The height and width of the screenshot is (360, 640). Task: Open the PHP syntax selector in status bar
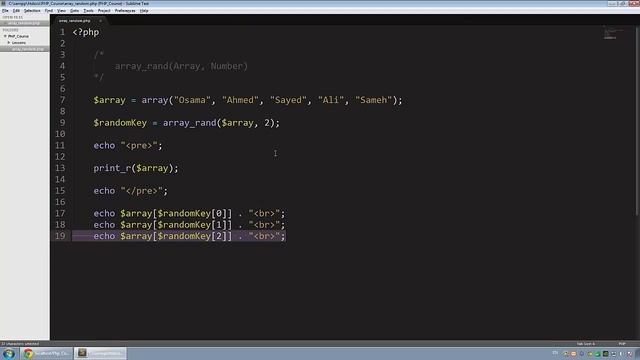622,344
